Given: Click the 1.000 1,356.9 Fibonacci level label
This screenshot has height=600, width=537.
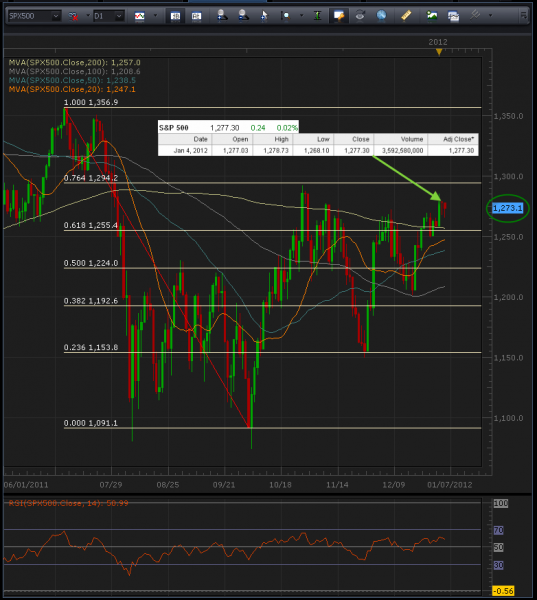Looking at the screenshot, I should [x=91, y=102].
